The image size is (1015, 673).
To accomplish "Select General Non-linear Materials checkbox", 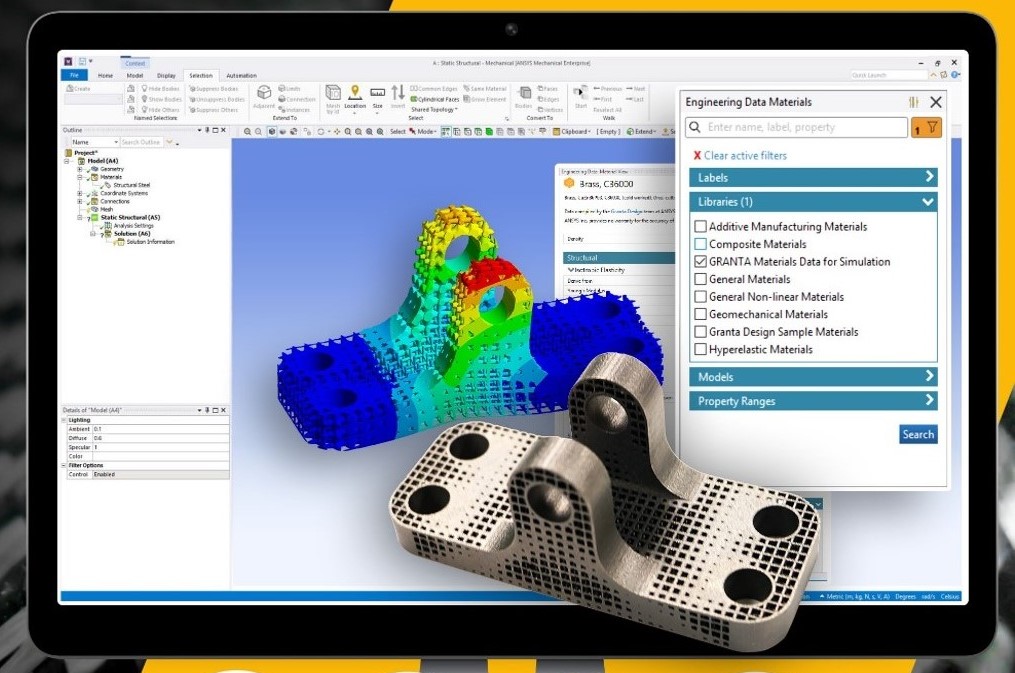I will pos(700,296).
